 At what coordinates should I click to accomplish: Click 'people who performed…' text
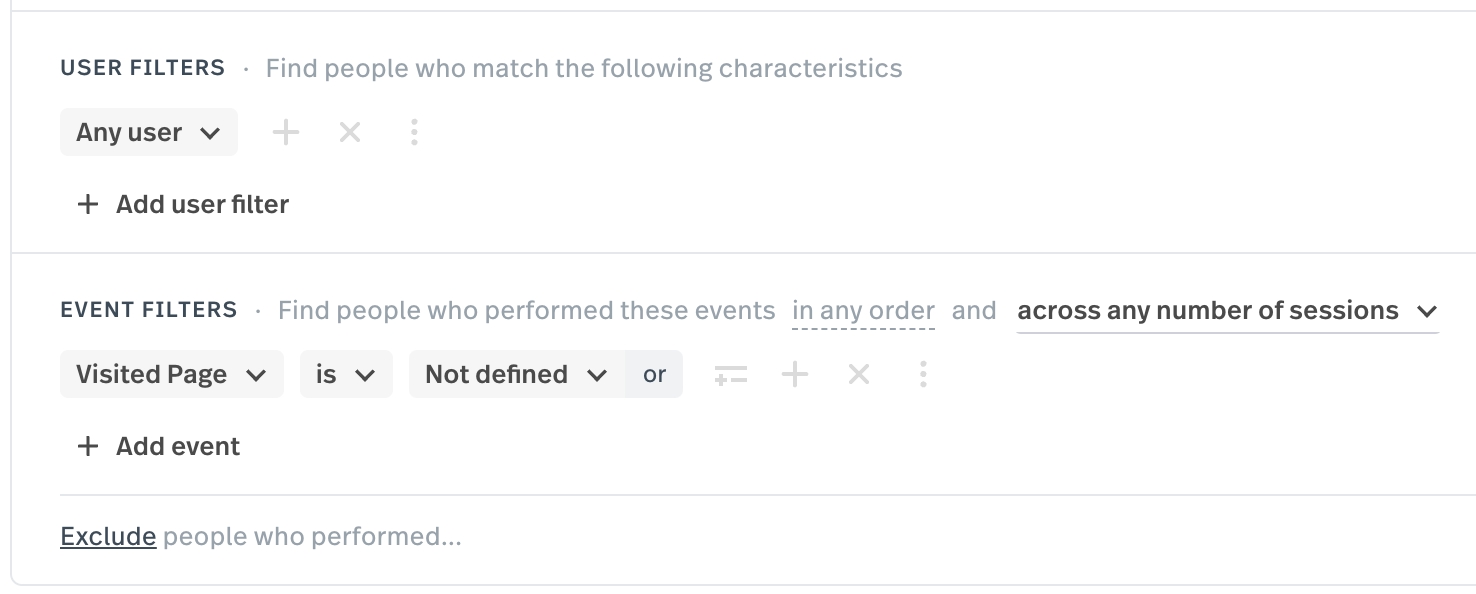click(x=312, y=537)
